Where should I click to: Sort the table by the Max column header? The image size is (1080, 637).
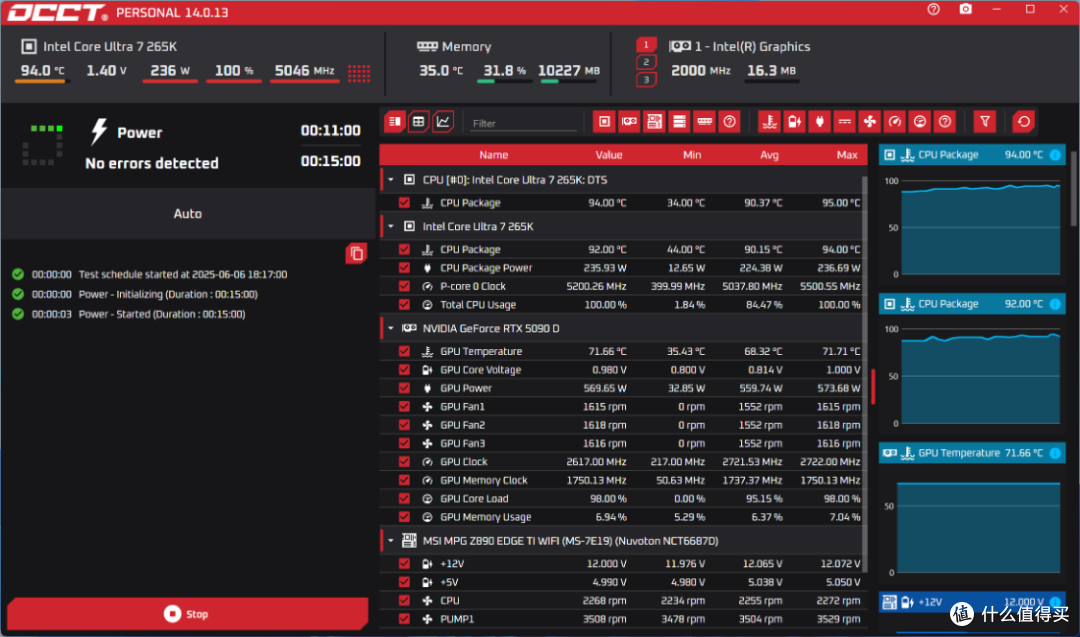point(847,155)
